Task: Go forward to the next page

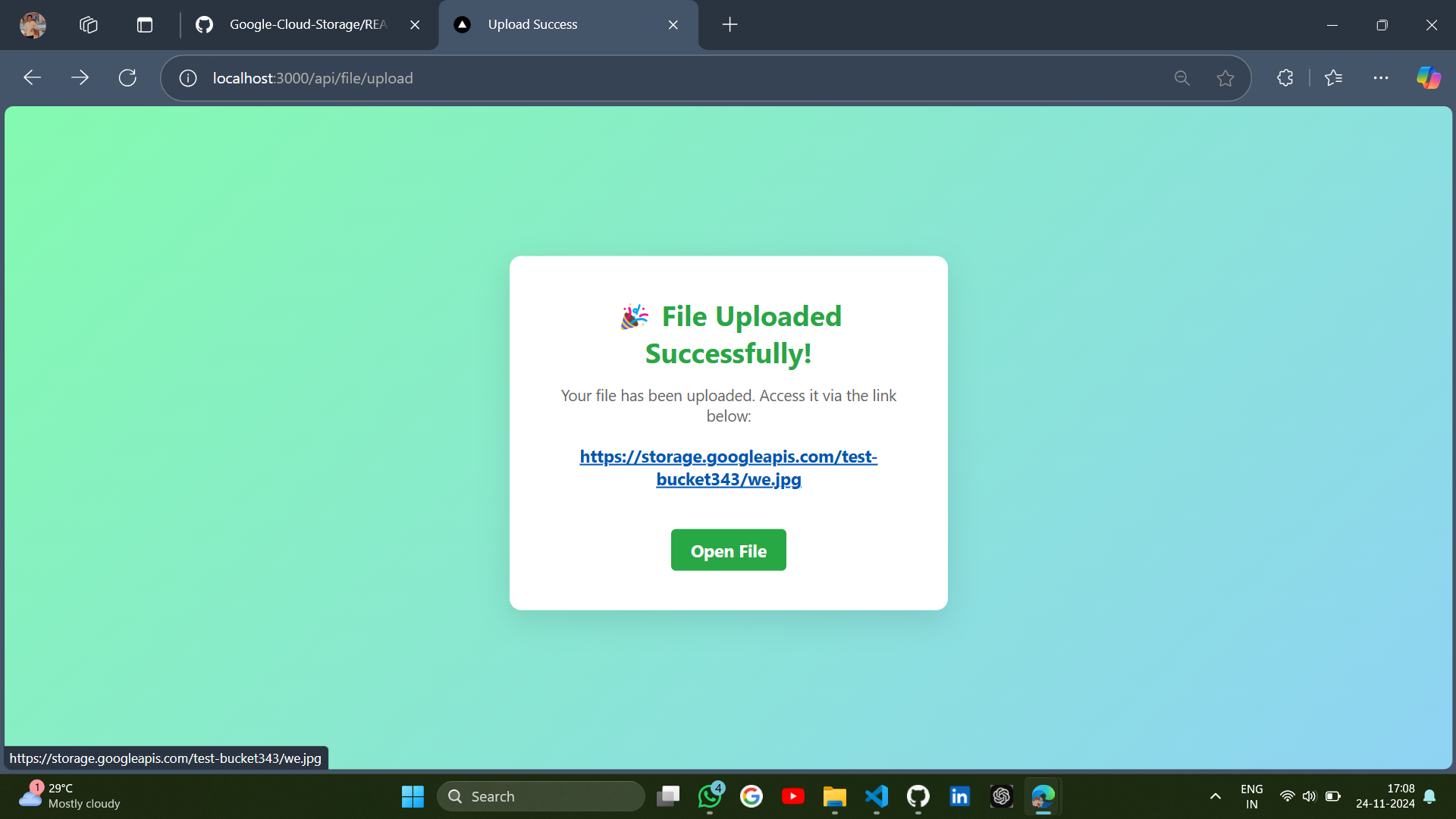Action: (x=80, y=78)
